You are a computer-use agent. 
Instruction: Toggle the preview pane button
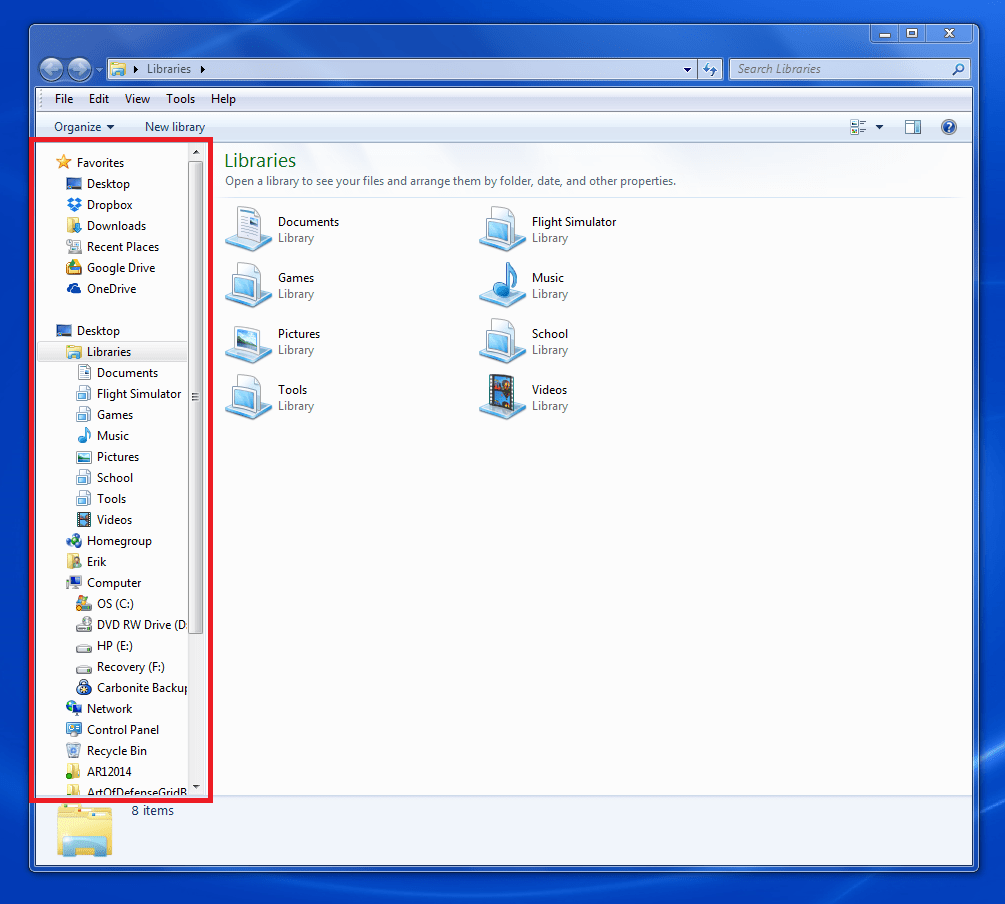(x=912, y=127)
